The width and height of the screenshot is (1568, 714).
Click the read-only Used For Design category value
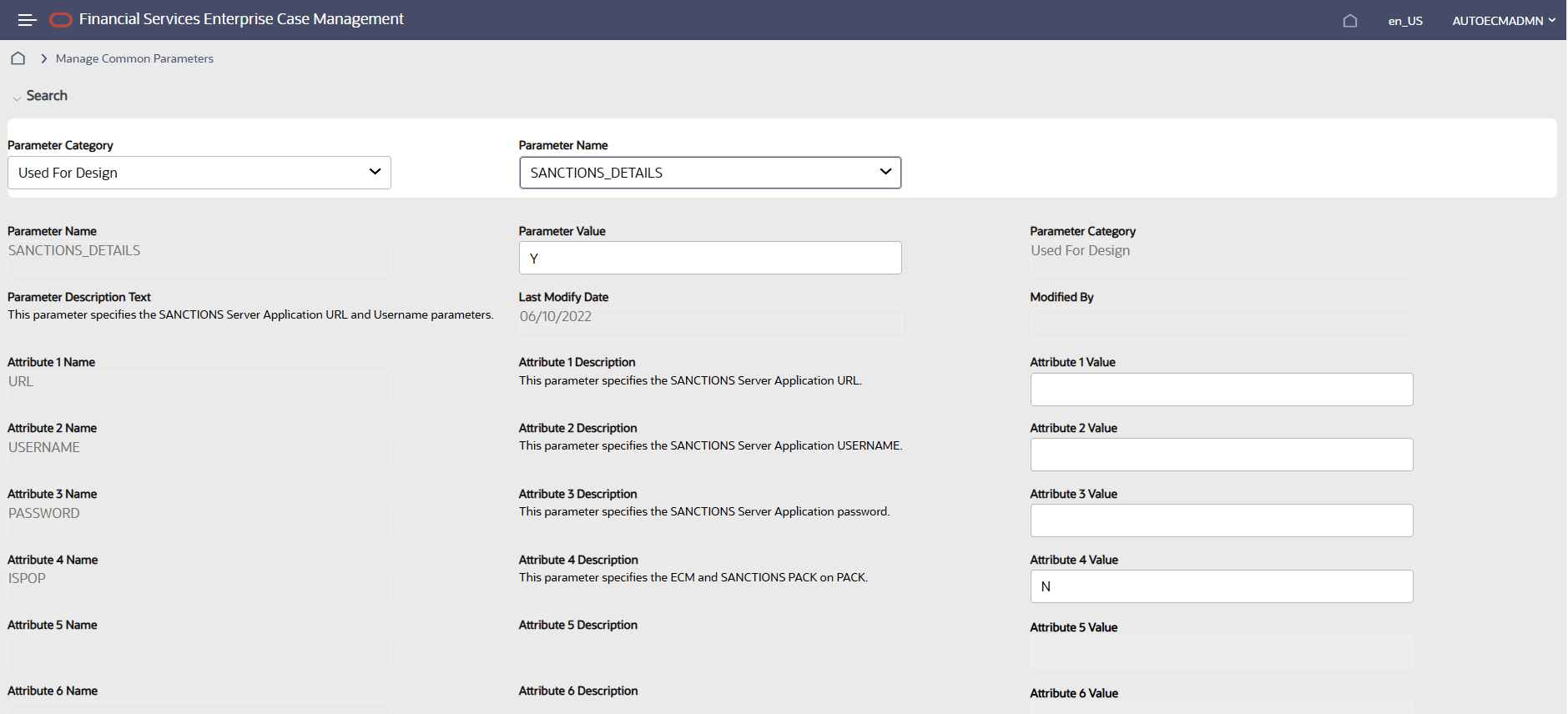(x=1081, y=251)
